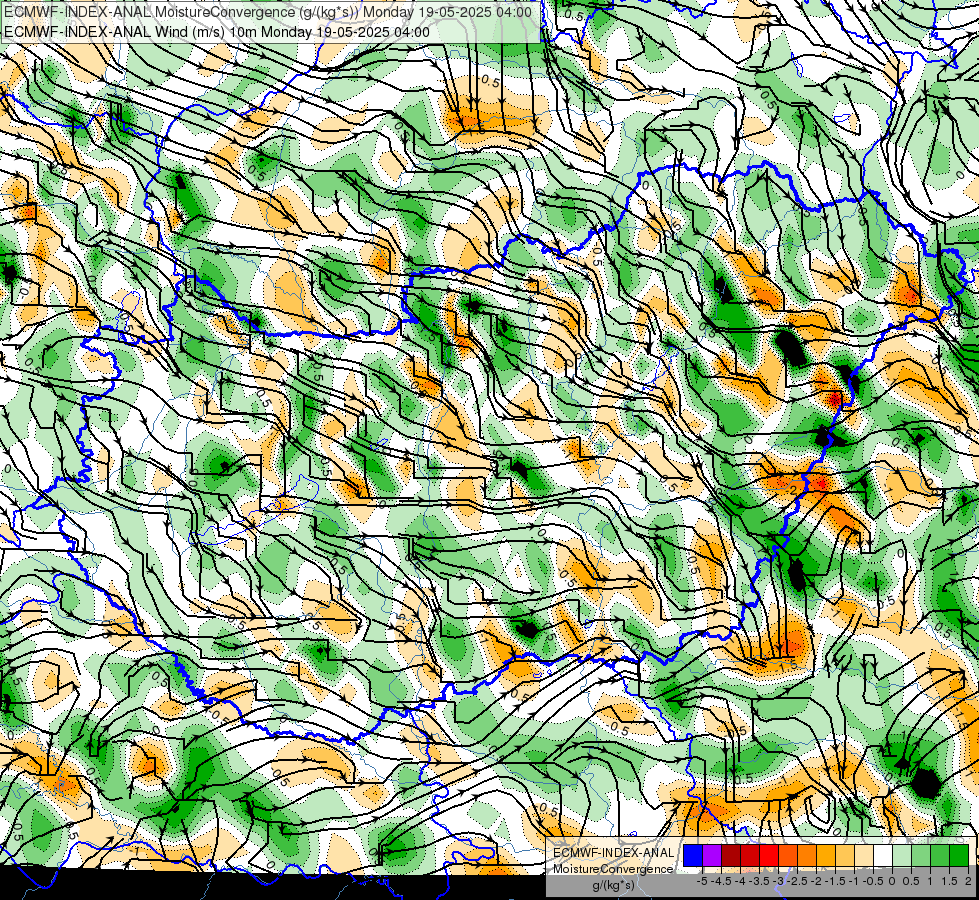Click the '-5' legend scale label
This screenshot has height=900, width=979.
(x=702, y=881)
